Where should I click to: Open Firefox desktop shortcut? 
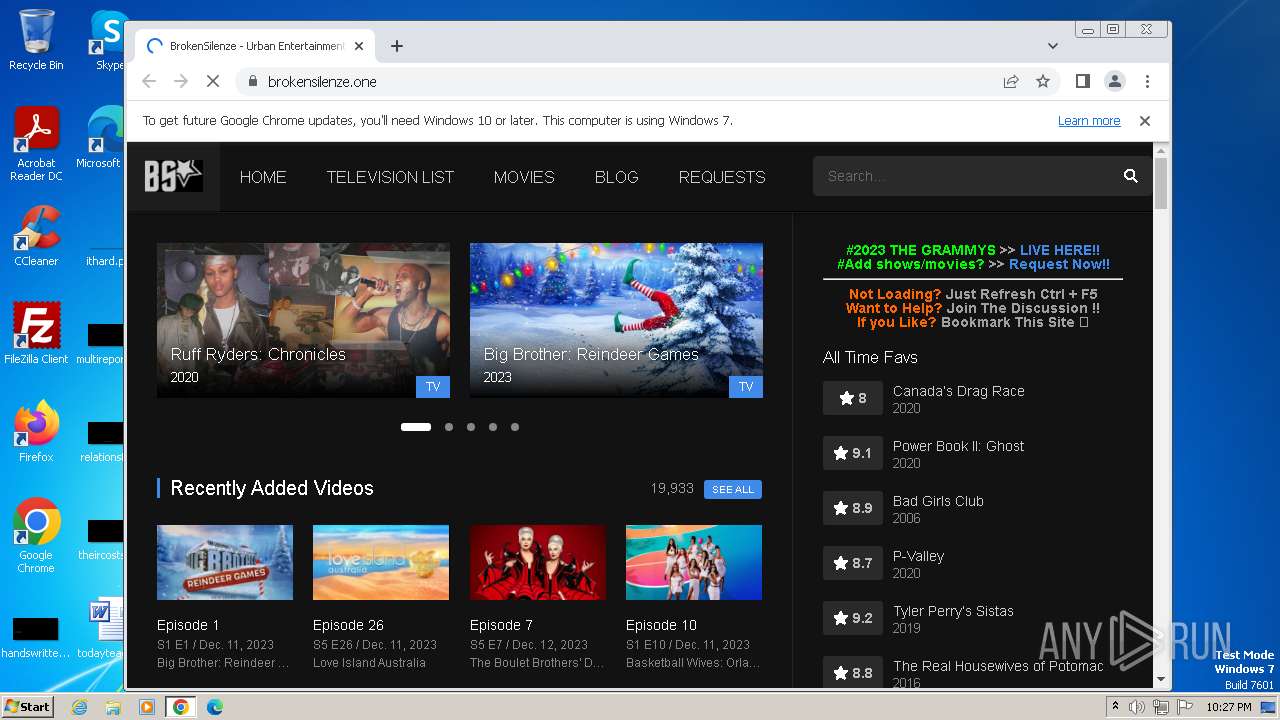click(36, 432)
